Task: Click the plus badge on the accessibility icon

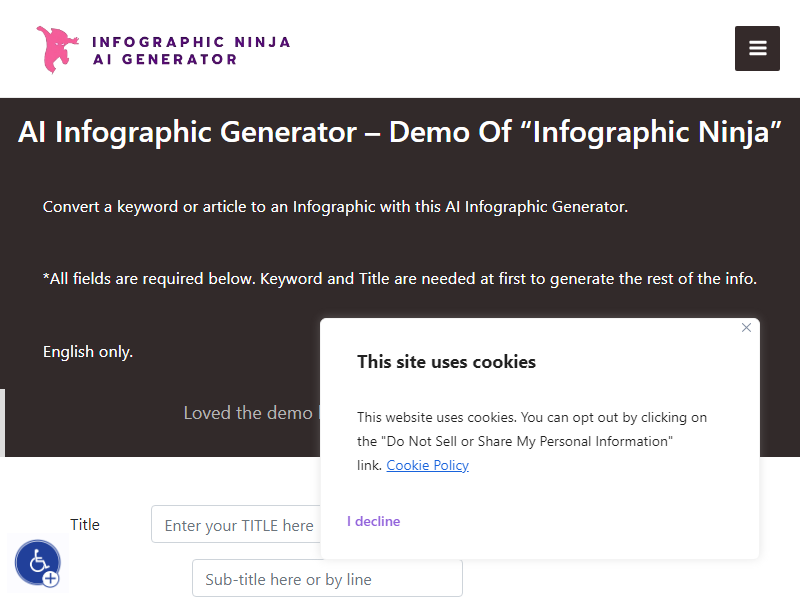Action: pyautogui.click(x=51, y=579)
